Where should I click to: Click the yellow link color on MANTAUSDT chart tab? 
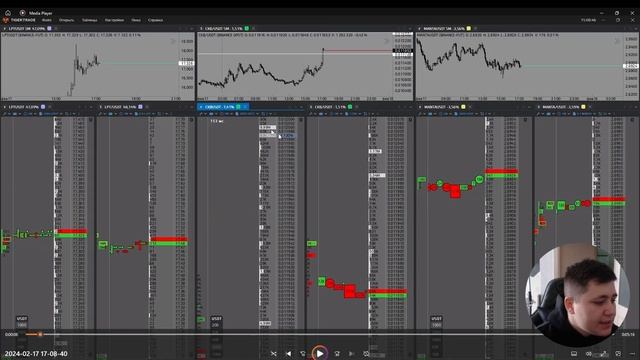[x=469, y=29]
